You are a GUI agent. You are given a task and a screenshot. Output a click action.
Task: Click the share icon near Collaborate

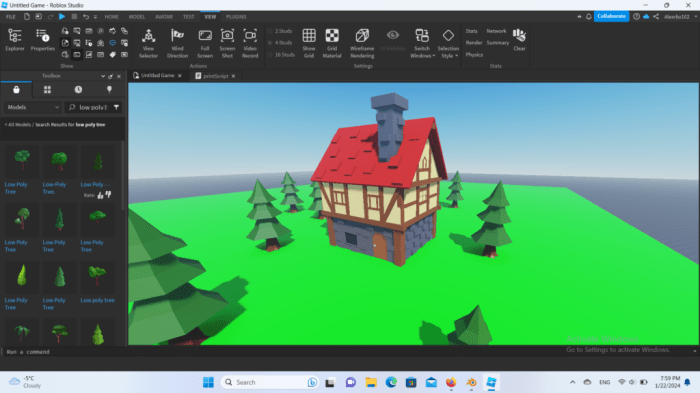click(656, 17)
